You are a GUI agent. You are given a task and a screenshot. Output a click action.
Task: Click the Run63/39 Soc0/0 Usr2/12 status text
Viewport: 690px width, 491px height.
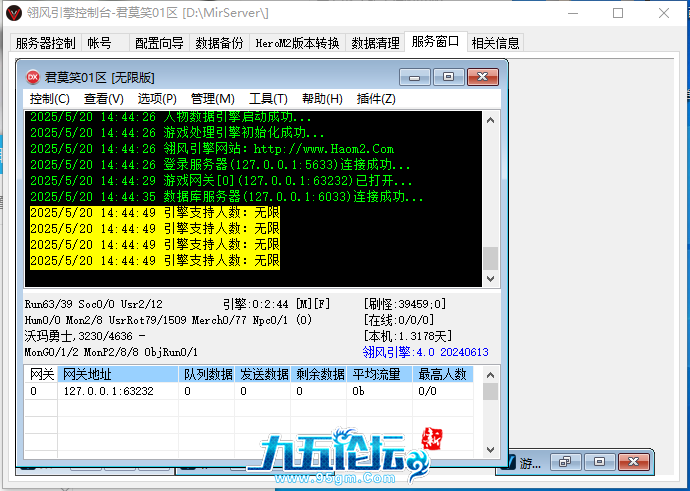click(94, 304)
